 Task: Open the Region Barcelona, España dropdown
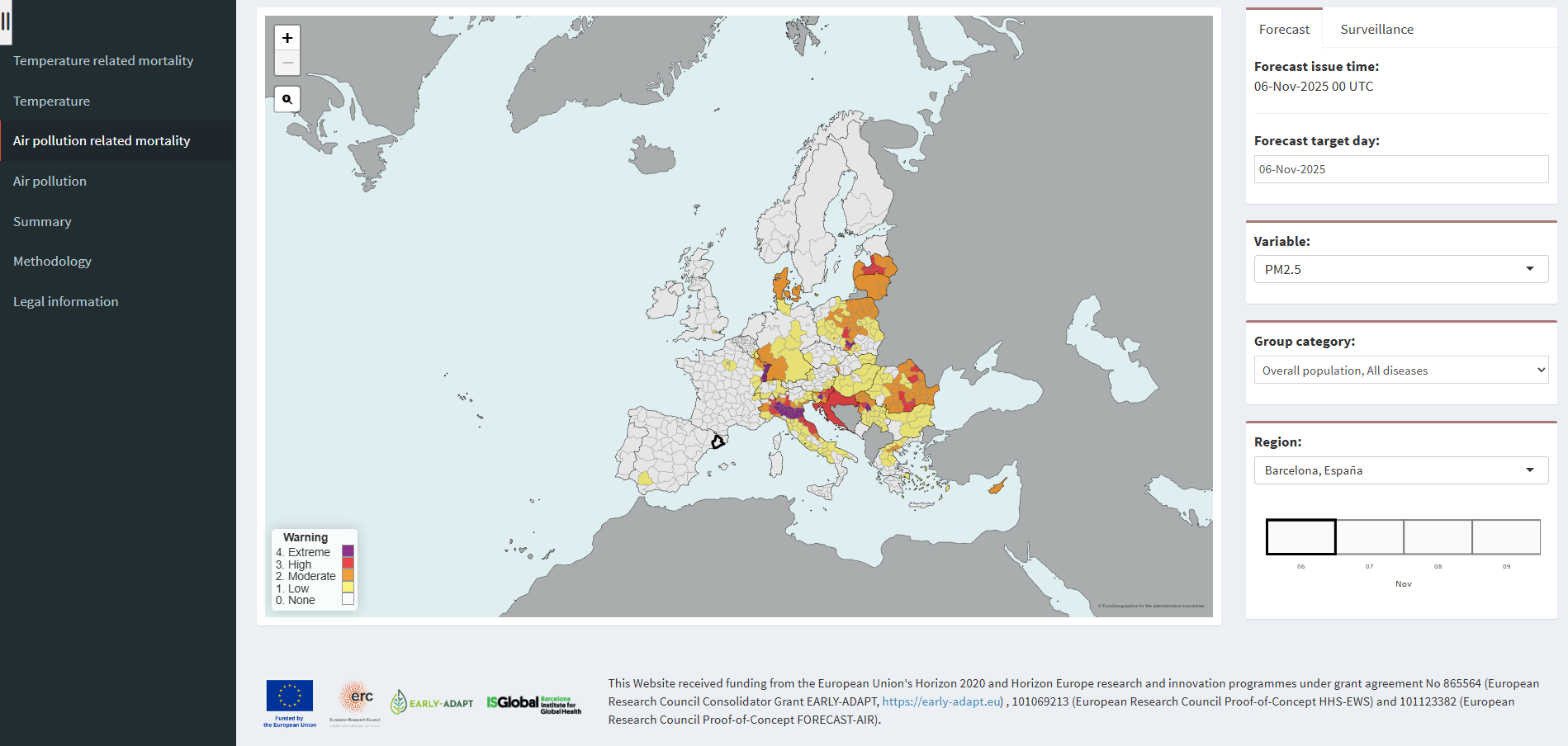1400,470
